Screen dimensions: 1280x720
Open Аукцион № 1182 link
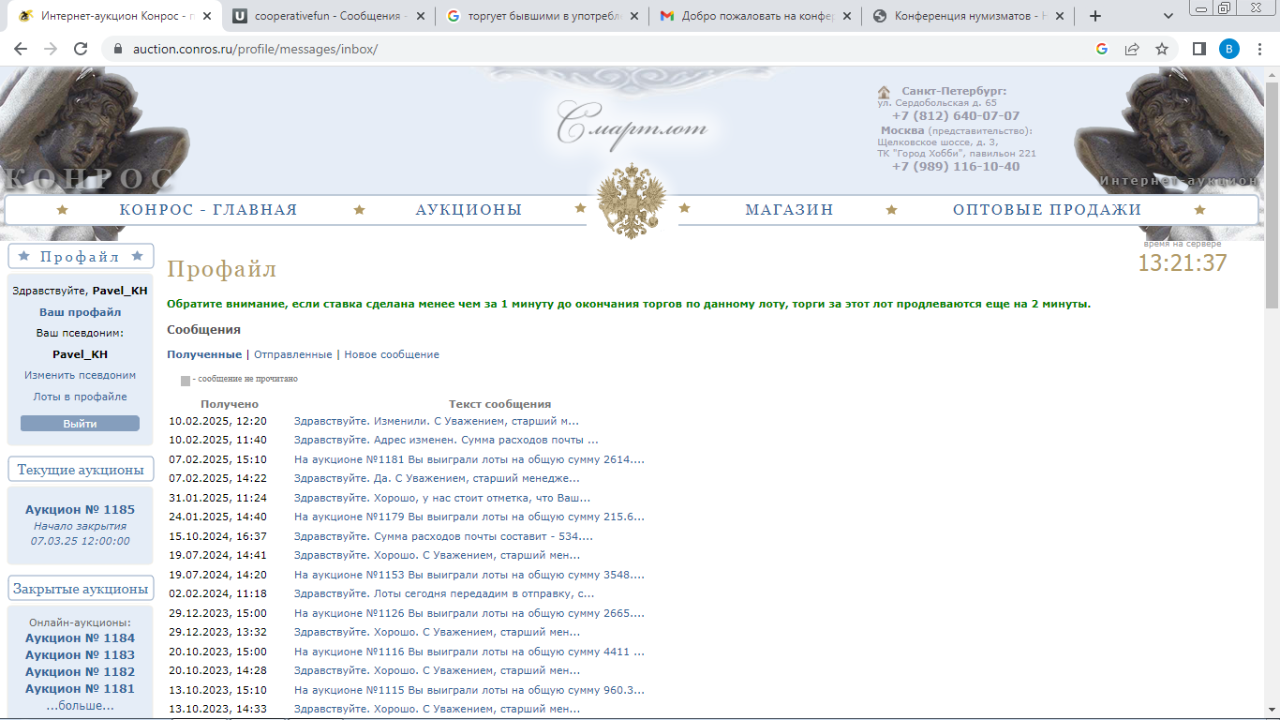(x=80, y=672)
